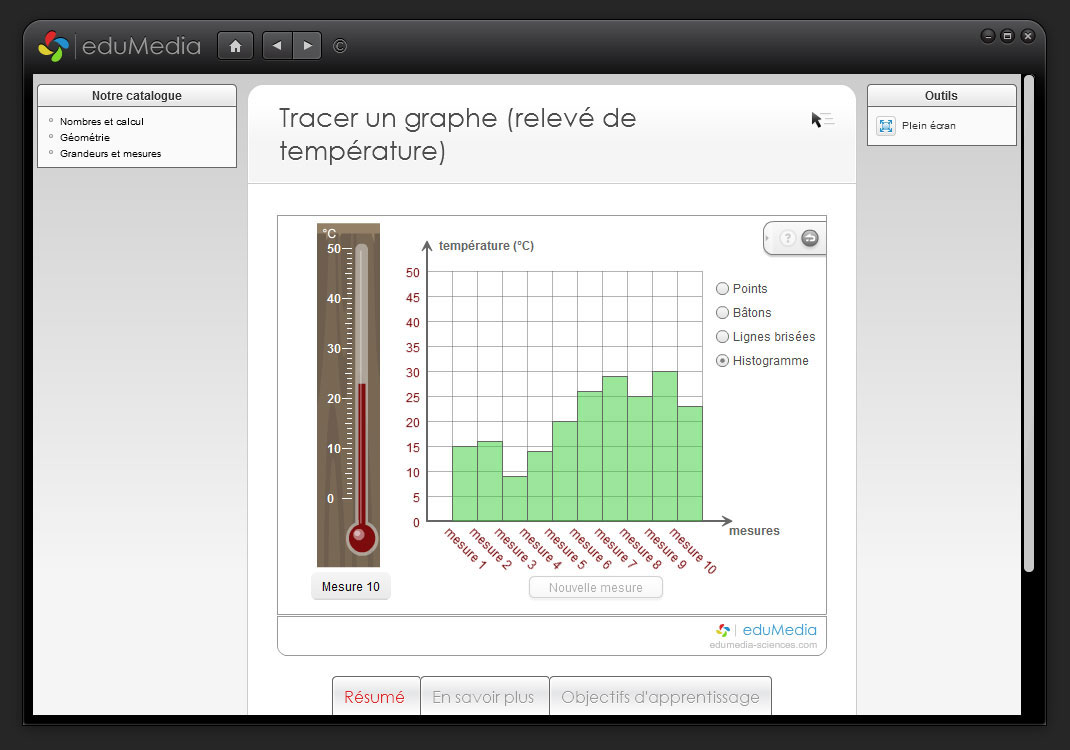Go forward with the right arrow button
Image resolution: width=1070 pixels, height=750 pixels.
[x=307, y=46]
